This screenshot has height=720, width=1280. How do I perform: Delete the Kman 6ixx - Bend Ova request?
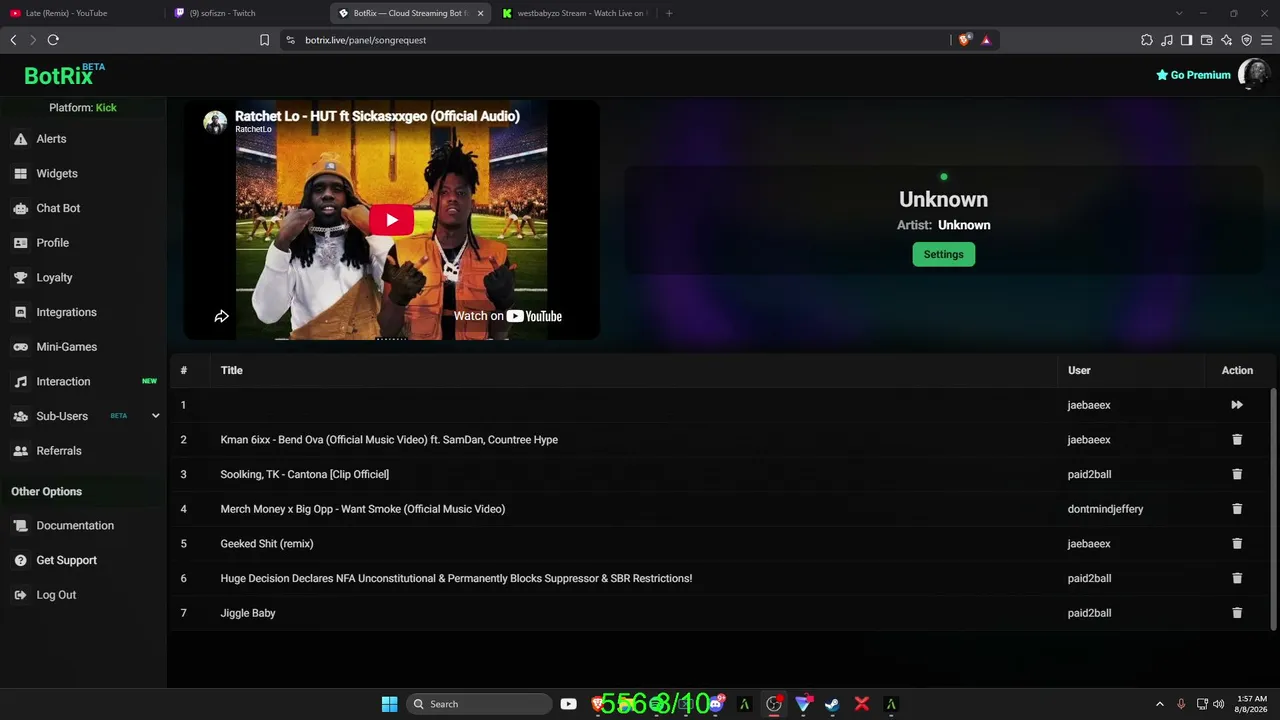pyautogui.click(x=1237, y=440)
